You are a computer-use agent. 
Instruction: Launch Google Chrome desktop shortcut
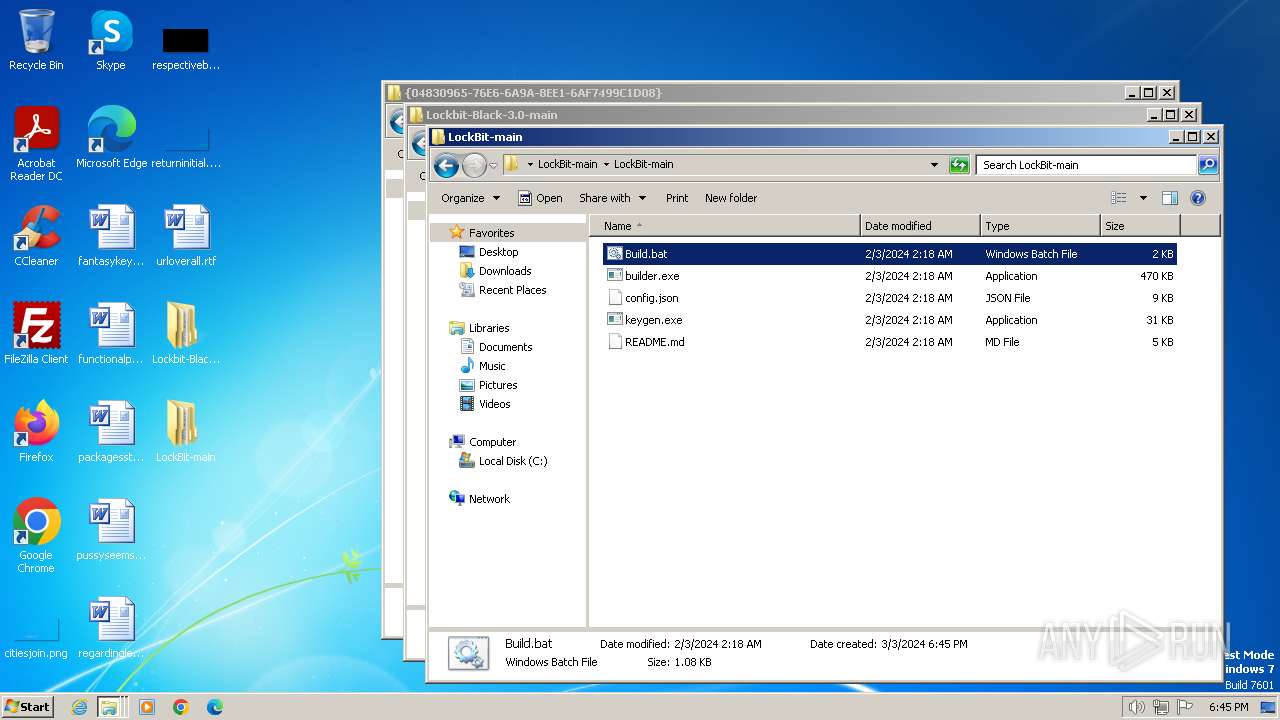36,536
